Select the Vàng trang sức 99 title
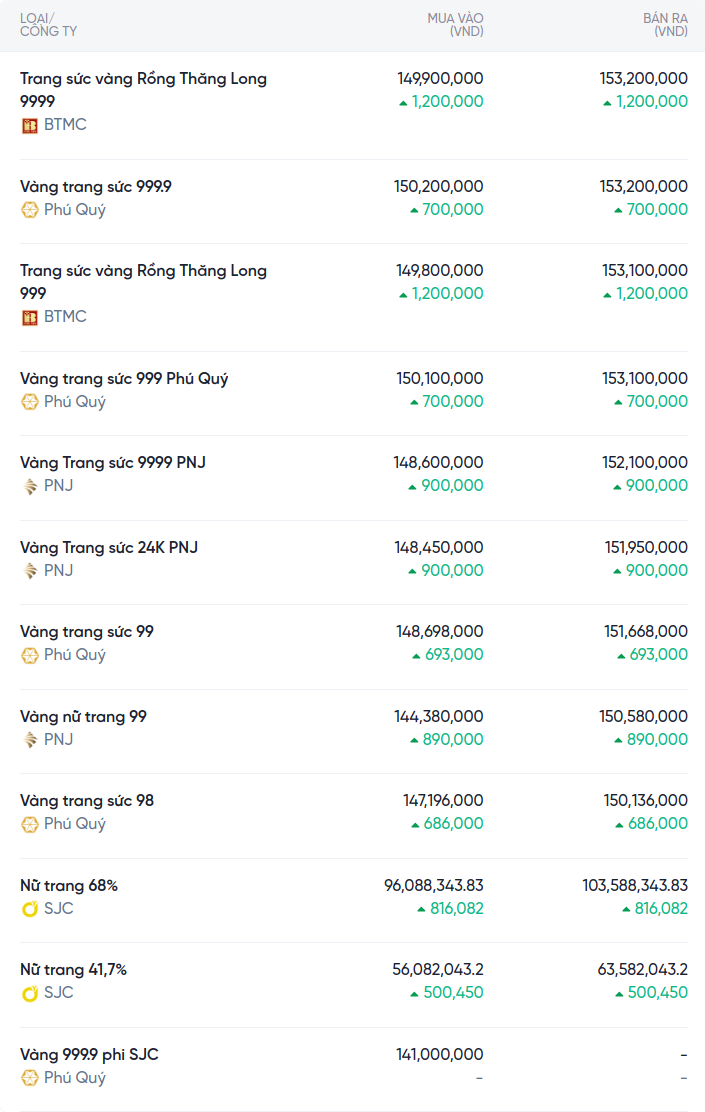Screen dimensions: 705x1112 pos(87,632)
